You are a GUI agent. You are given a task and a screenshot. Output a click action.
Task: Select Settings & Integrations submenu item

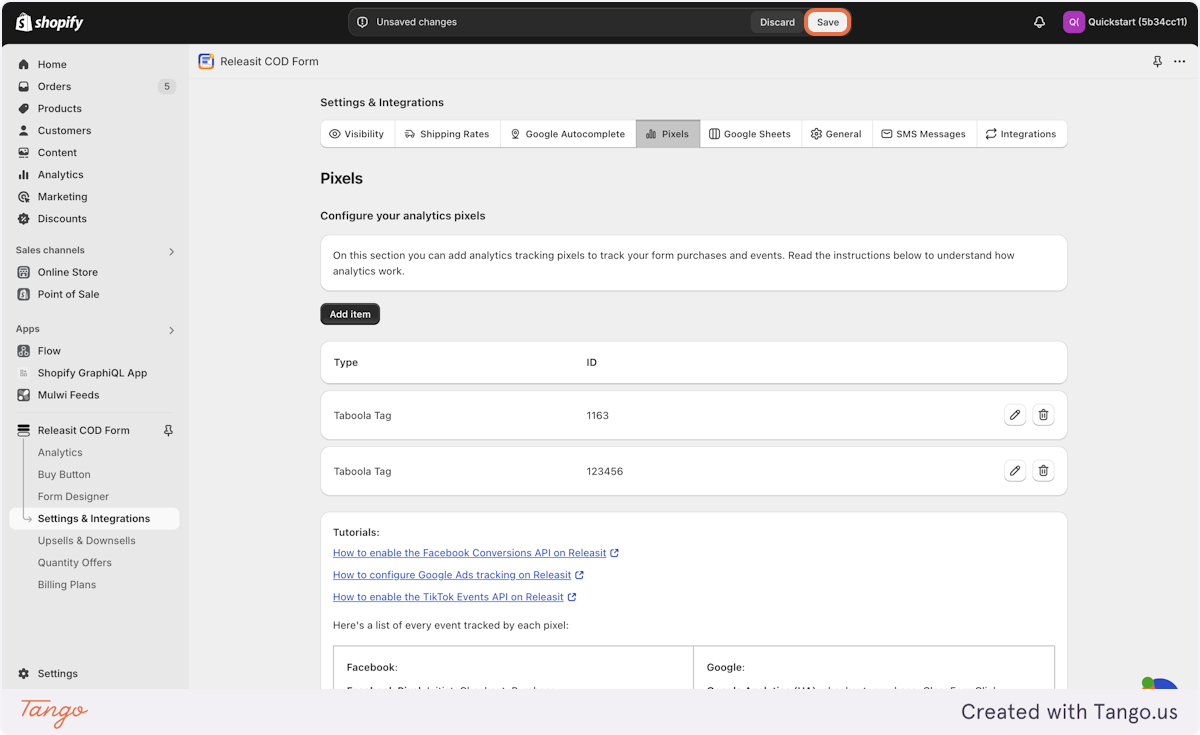click(x=95, y=519)
